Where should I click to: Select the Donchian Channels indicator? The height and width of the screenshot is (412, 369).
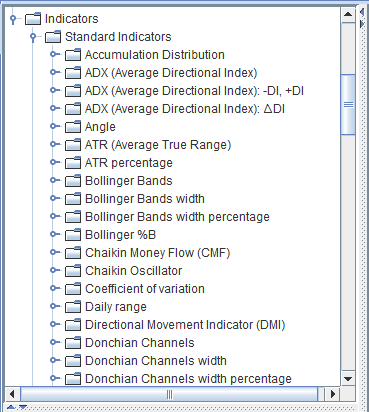pos(140,343)
